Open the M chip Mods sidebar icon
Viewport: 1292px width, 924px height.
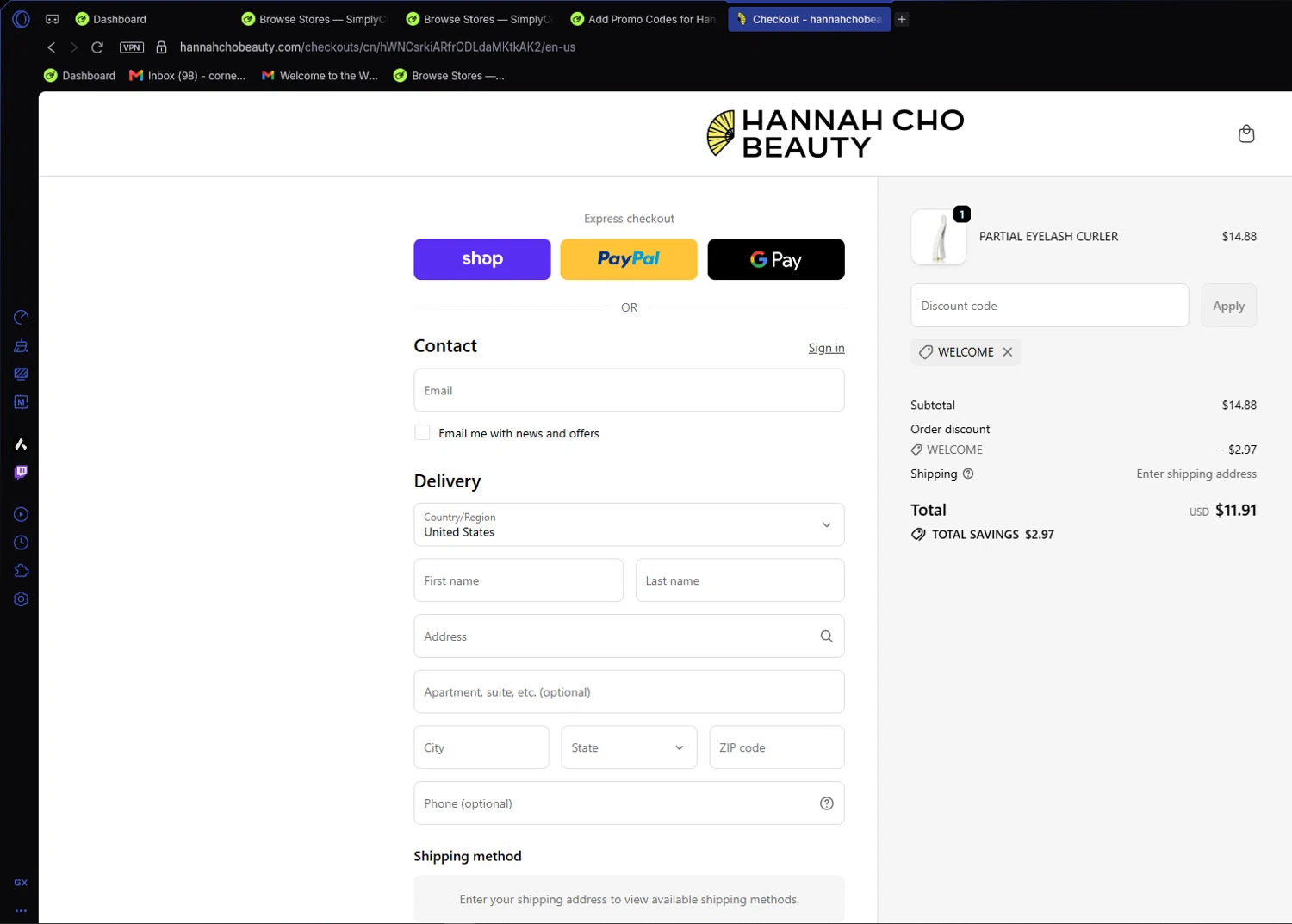(x=22, y=402)
